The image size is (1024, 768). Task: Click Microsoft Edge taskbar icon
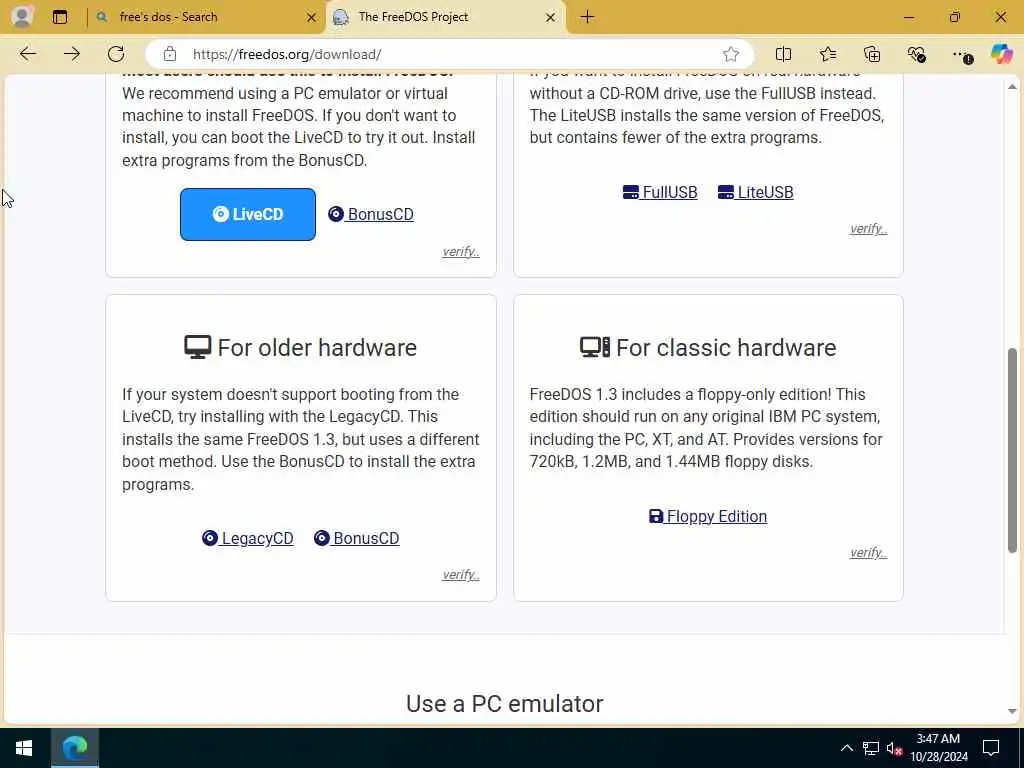[75, 748]
